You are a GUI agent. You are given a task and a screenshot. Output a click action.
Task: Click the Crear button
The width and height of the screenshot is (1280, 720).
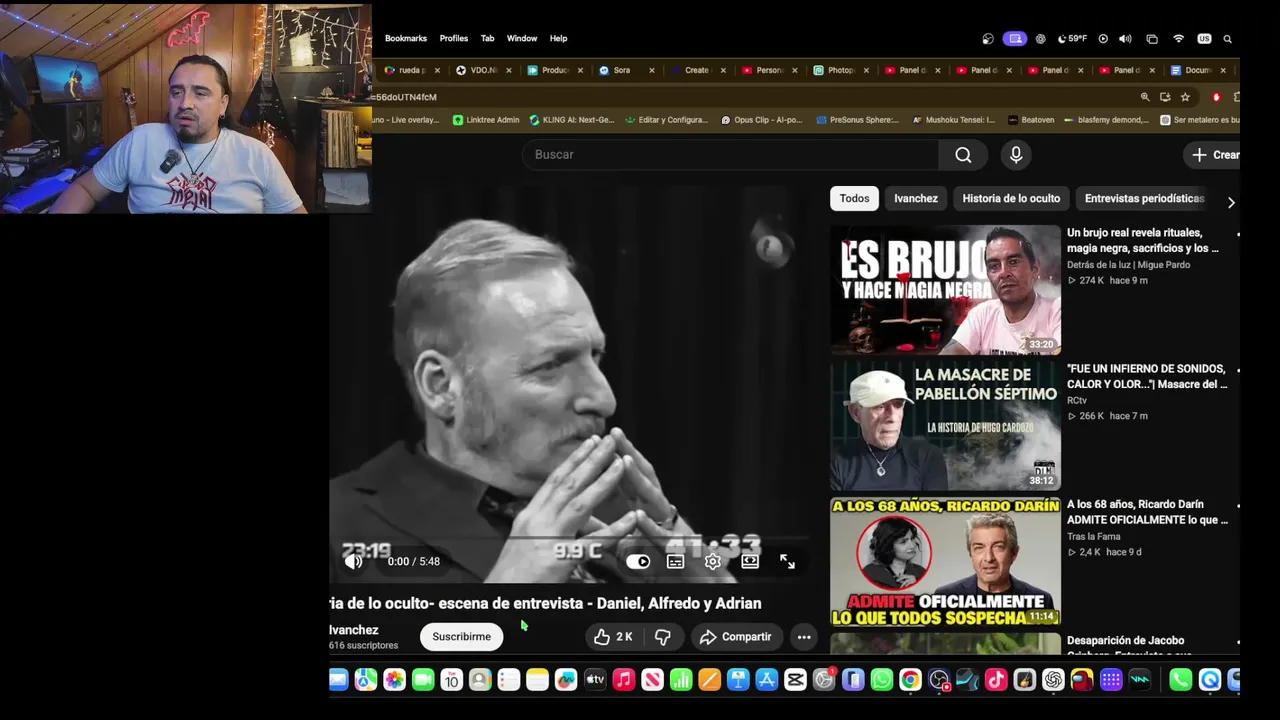pos(1213,155)
